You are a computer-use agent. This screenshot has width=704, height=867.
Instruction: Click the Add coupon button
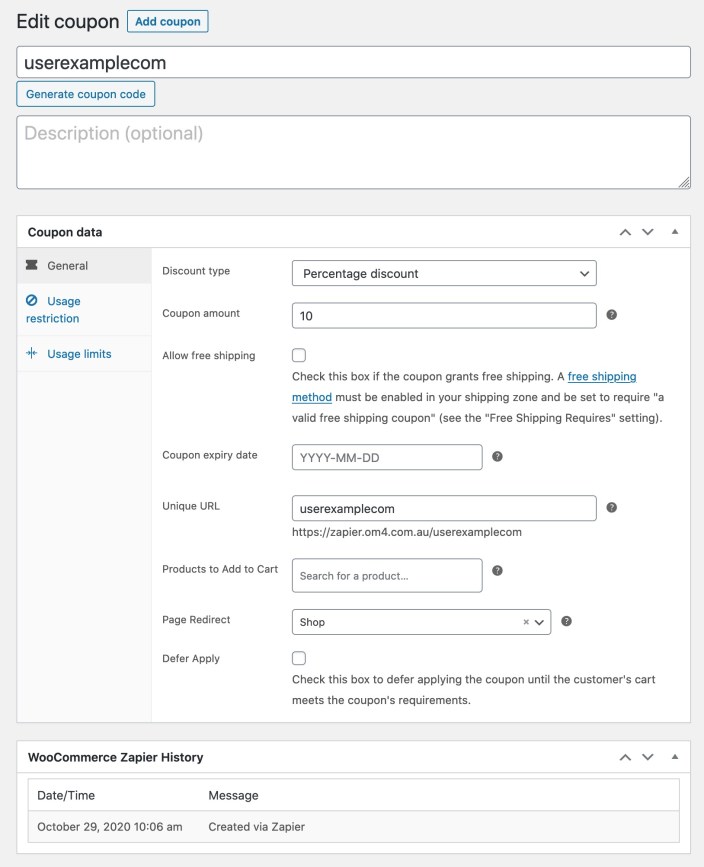point(167,20)
